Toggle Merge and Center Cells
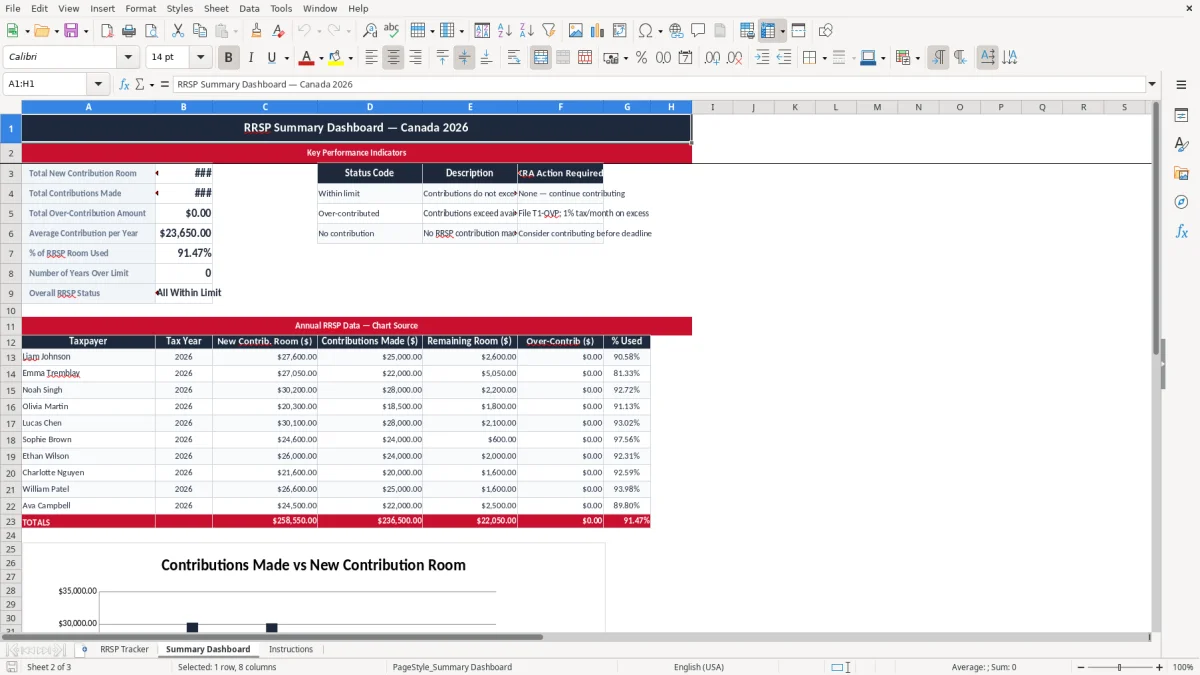 541,57
